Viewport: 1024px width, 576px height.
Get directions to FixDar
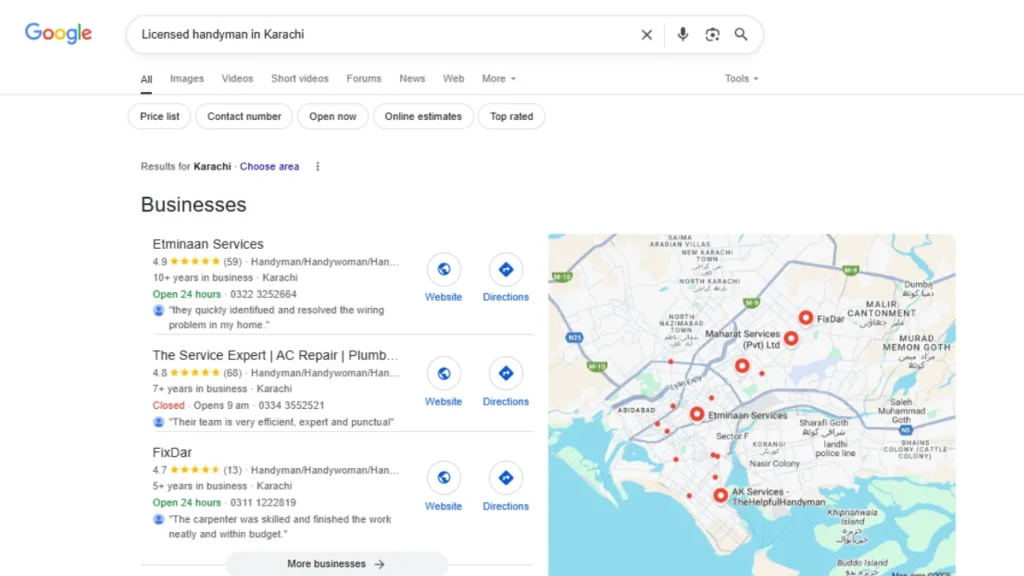pos(505,478)
